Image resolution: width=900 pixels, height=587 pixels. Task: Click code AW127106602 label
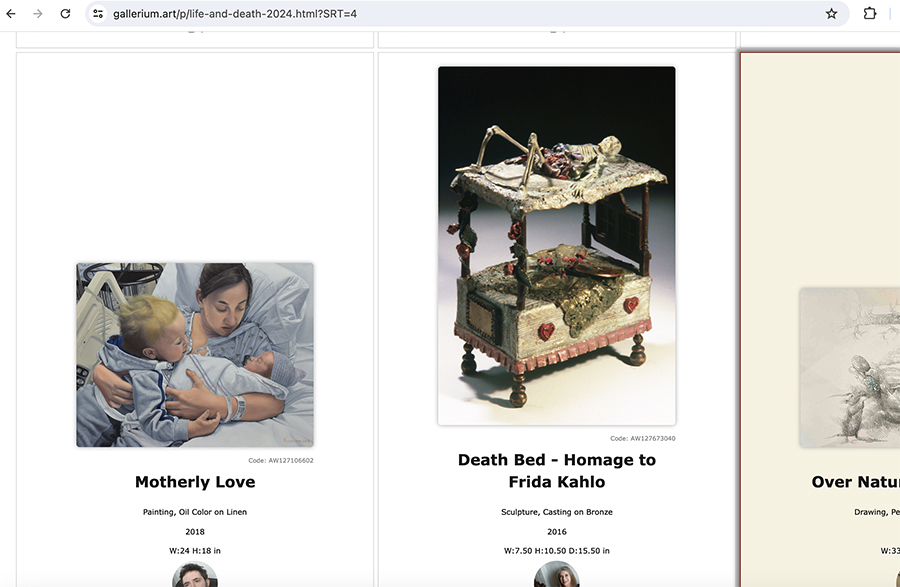pyautogui.click(x=281, y=460)
